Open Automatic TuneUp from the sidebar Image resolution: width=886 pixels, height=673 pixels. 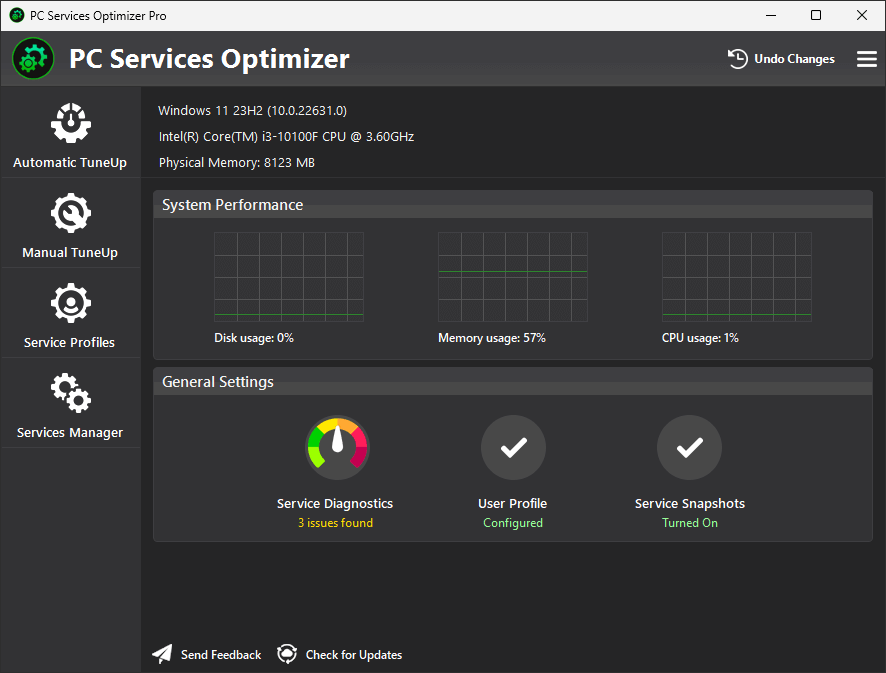point(70,135)
